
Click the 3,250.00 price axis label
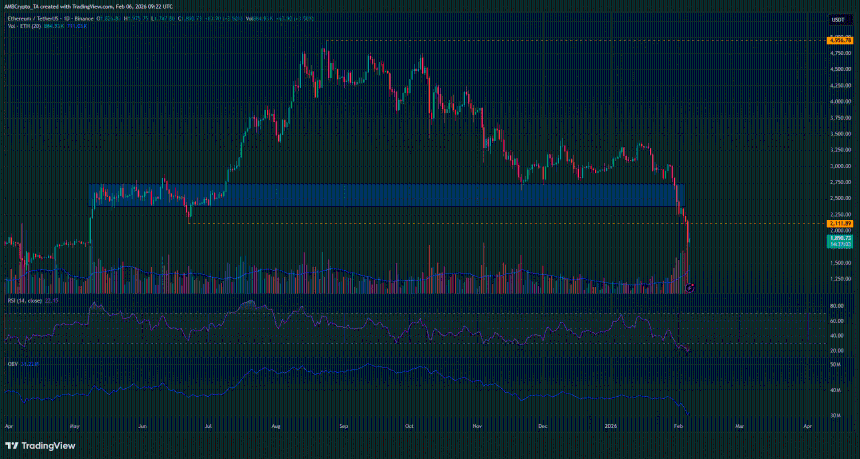coord(839,150)
